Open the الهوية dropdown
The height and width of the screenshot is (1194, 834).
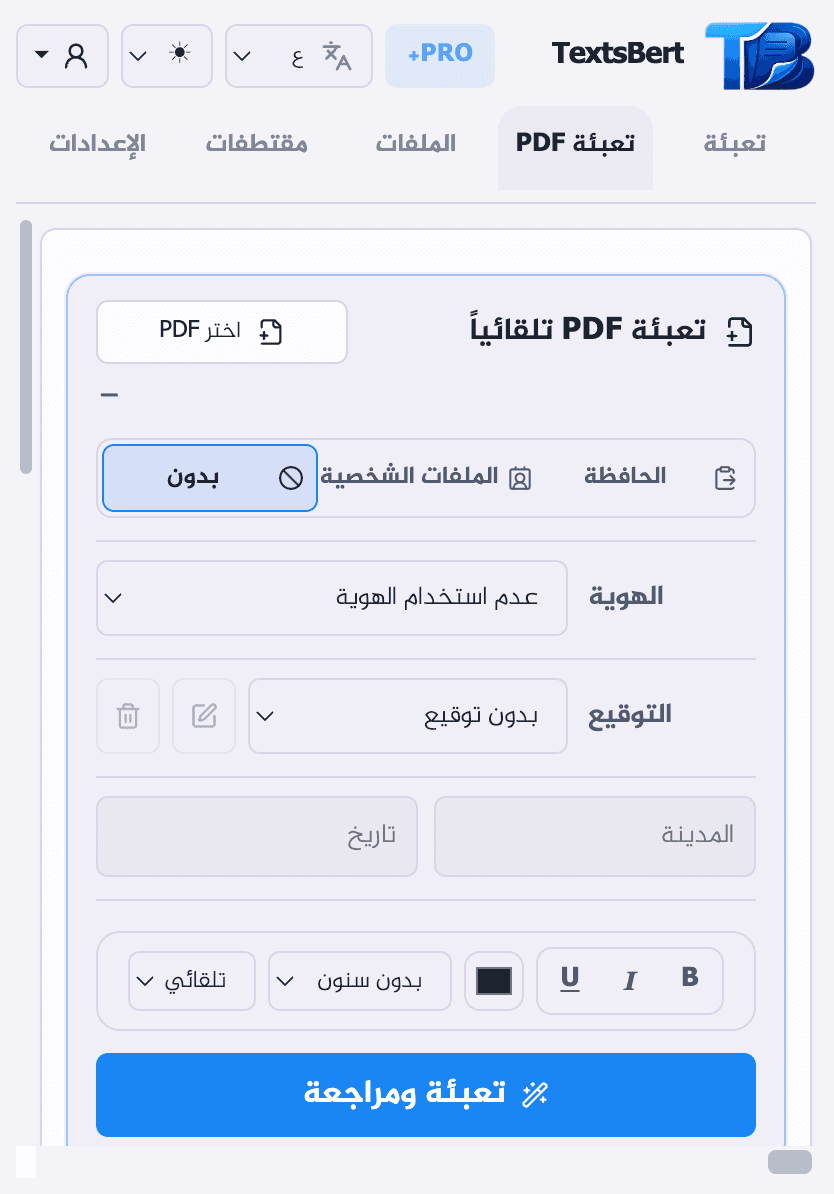pyautogui.click(x=331, y=598)
